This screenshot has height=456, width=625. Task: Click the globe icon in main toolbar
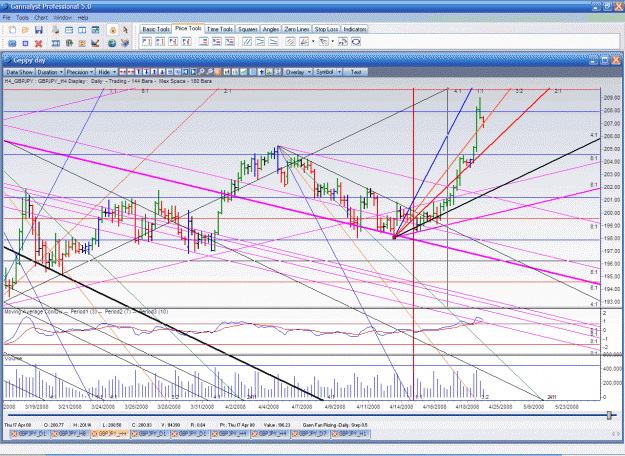pyautogui.click(x=112, y=43)
